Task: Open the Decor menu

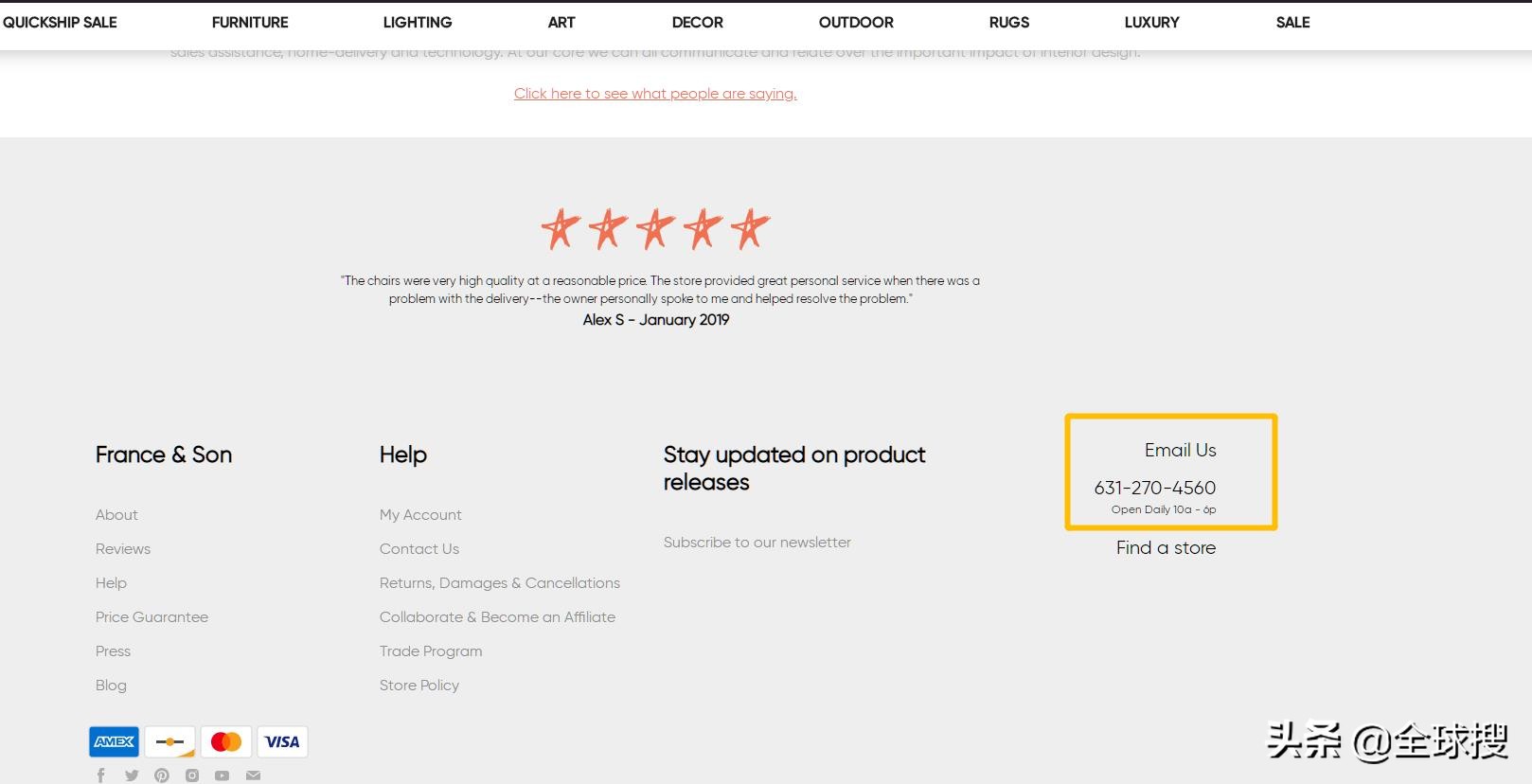Action: click(698, 22)
